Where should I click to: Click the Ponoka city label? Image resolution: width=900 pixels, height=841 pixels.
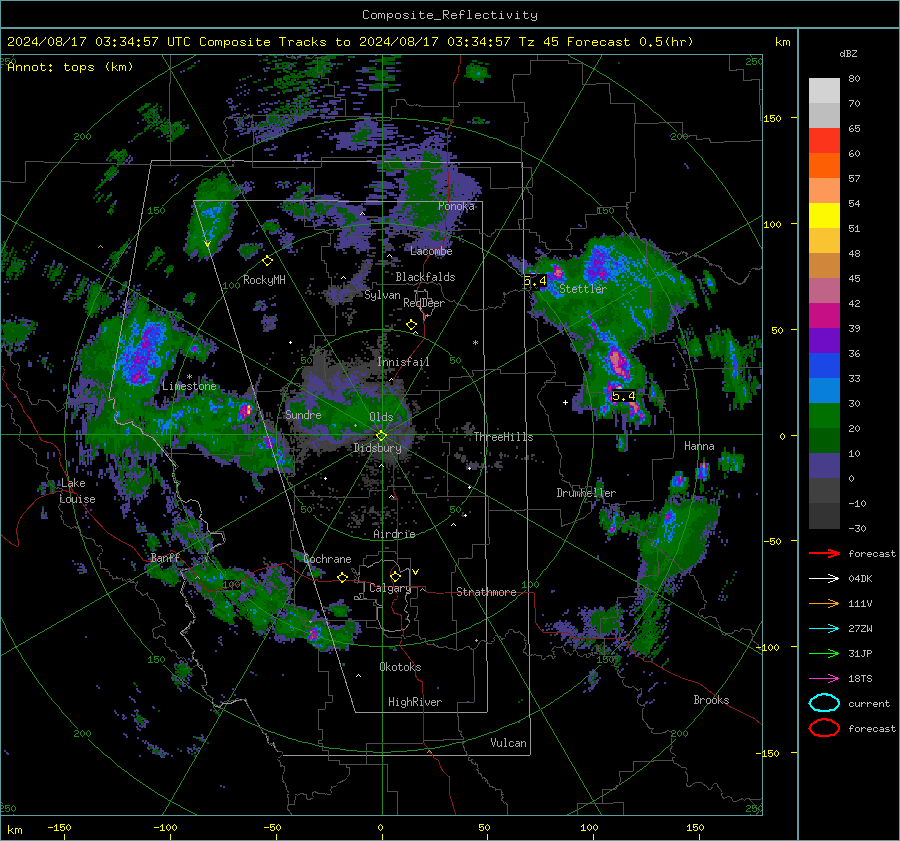pos(456,206)
